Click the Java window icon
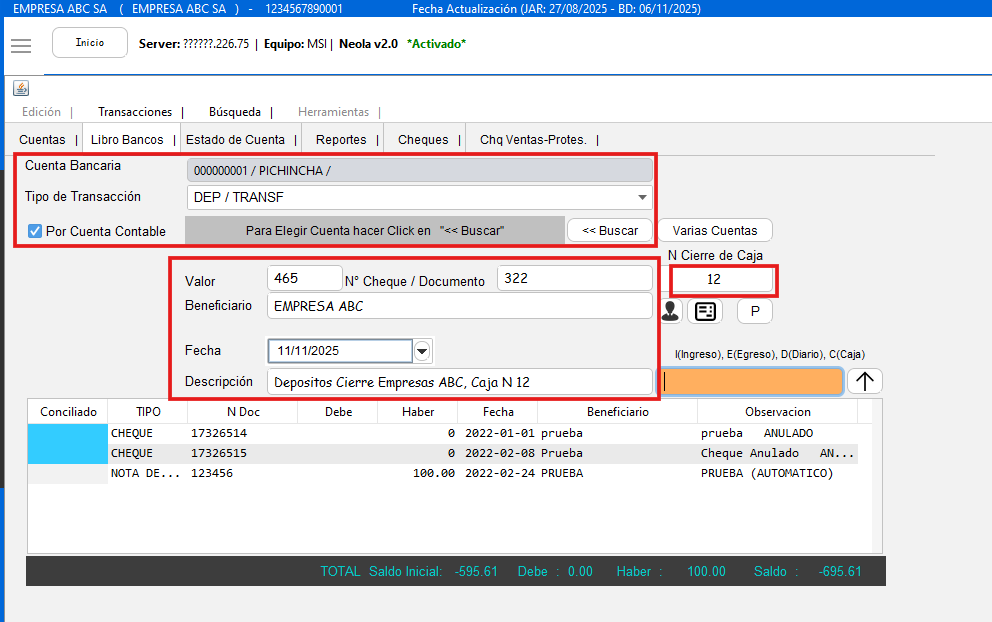The image size is (992, 622). 21,88
